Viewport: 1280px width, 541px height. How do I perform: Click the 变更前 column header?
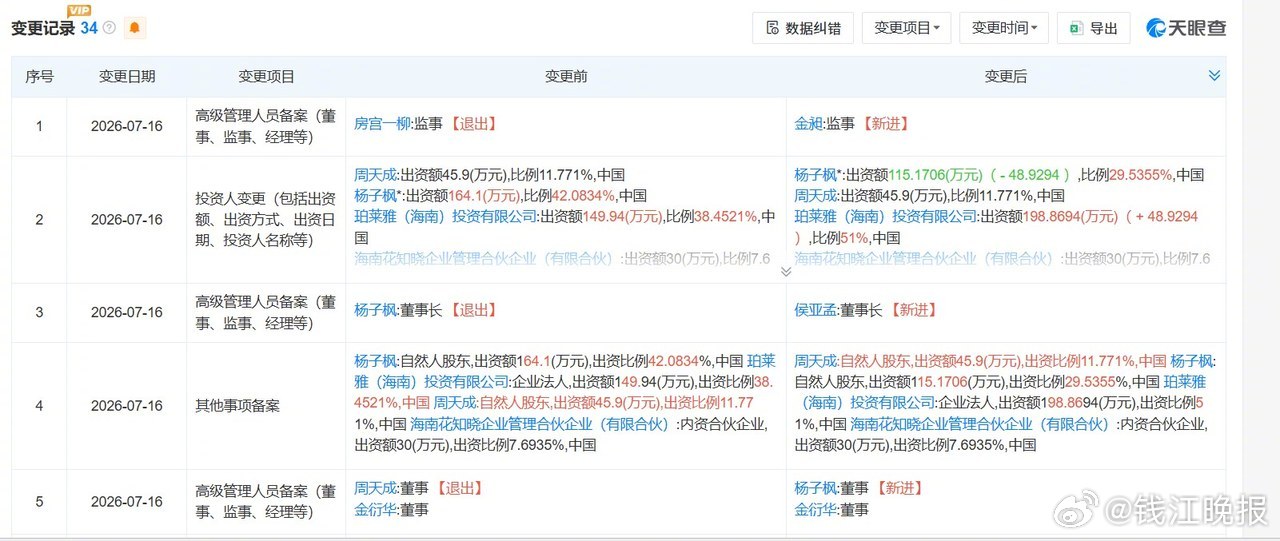pyautogui.click(x=566, y=77)
